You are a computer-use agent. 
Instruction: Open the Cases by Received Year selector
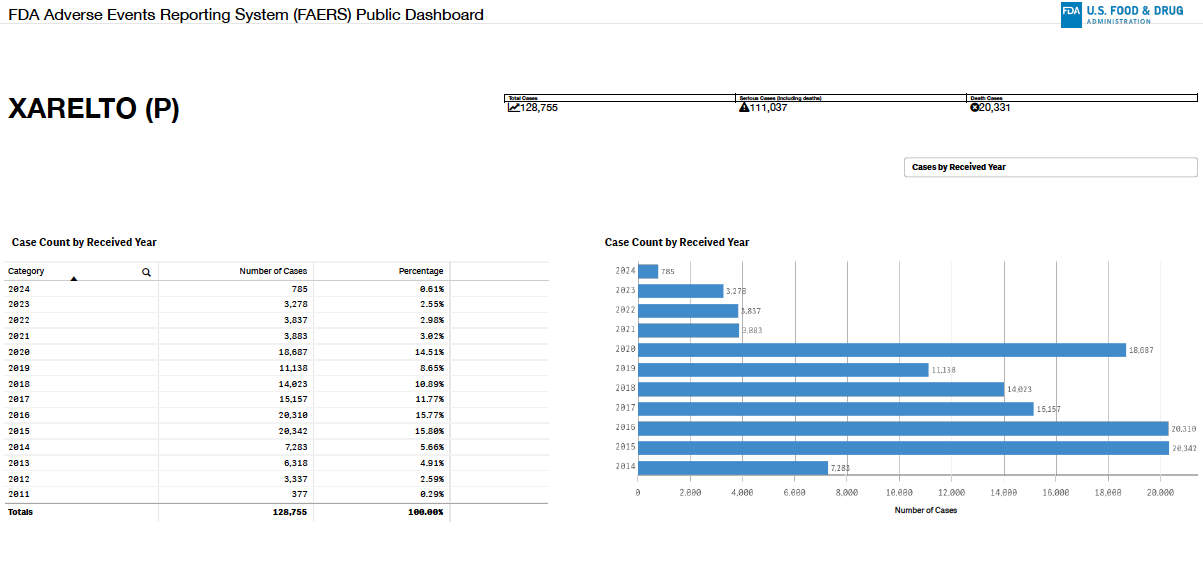point(1049,167)
